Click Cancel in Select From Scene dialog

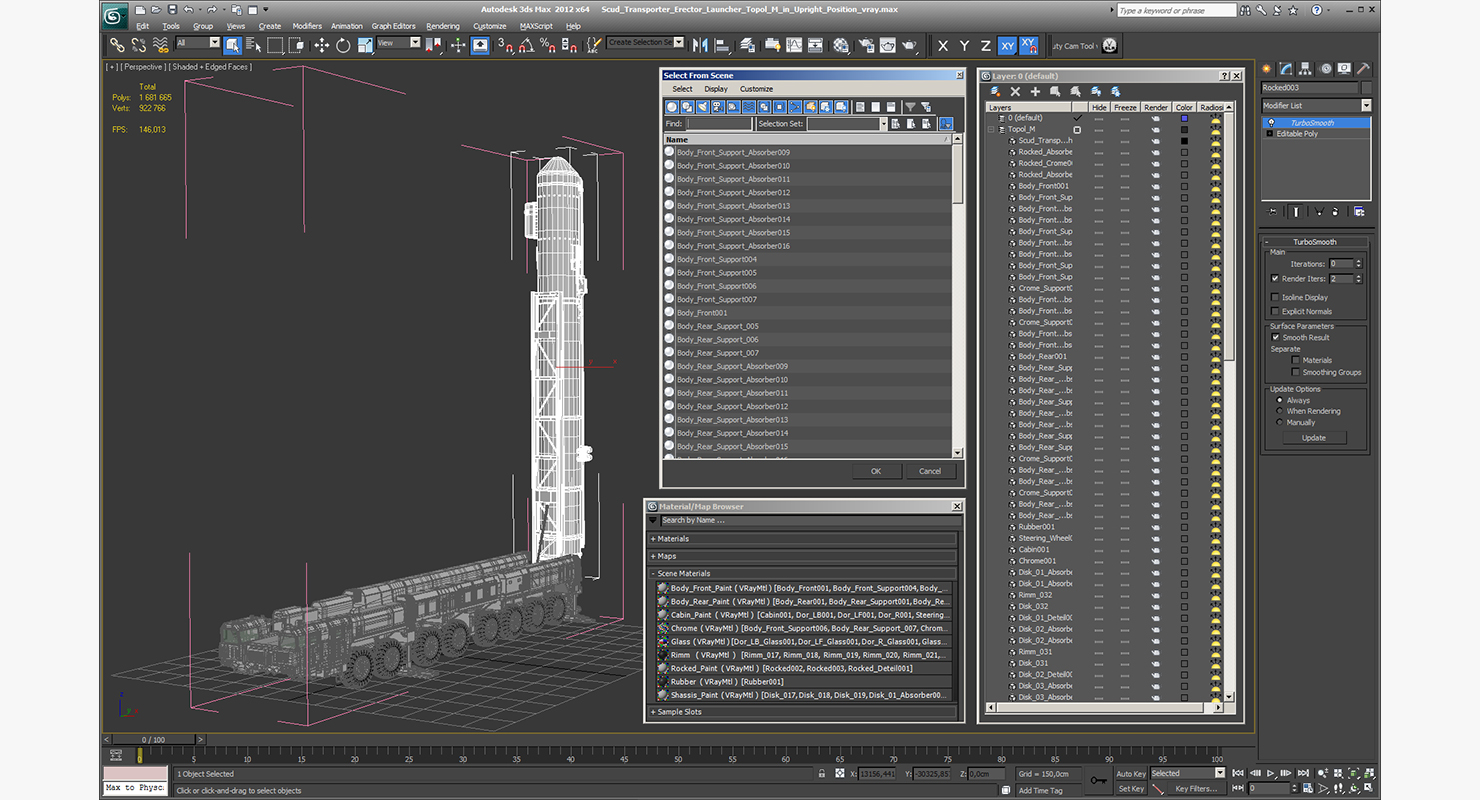(x=930, y=471)
